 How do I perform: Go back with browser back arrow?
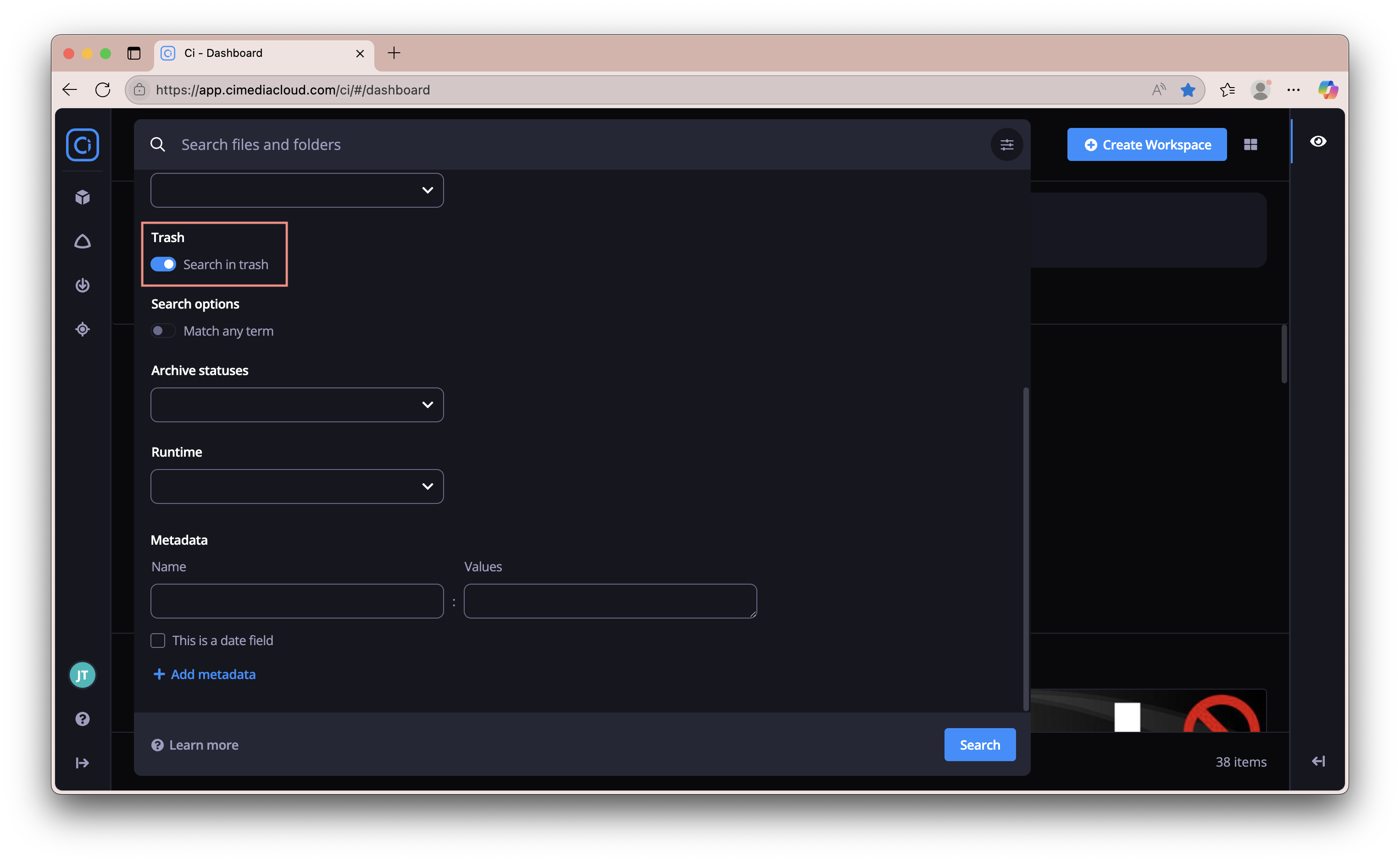pyautogui.click(x=70, y=89)
